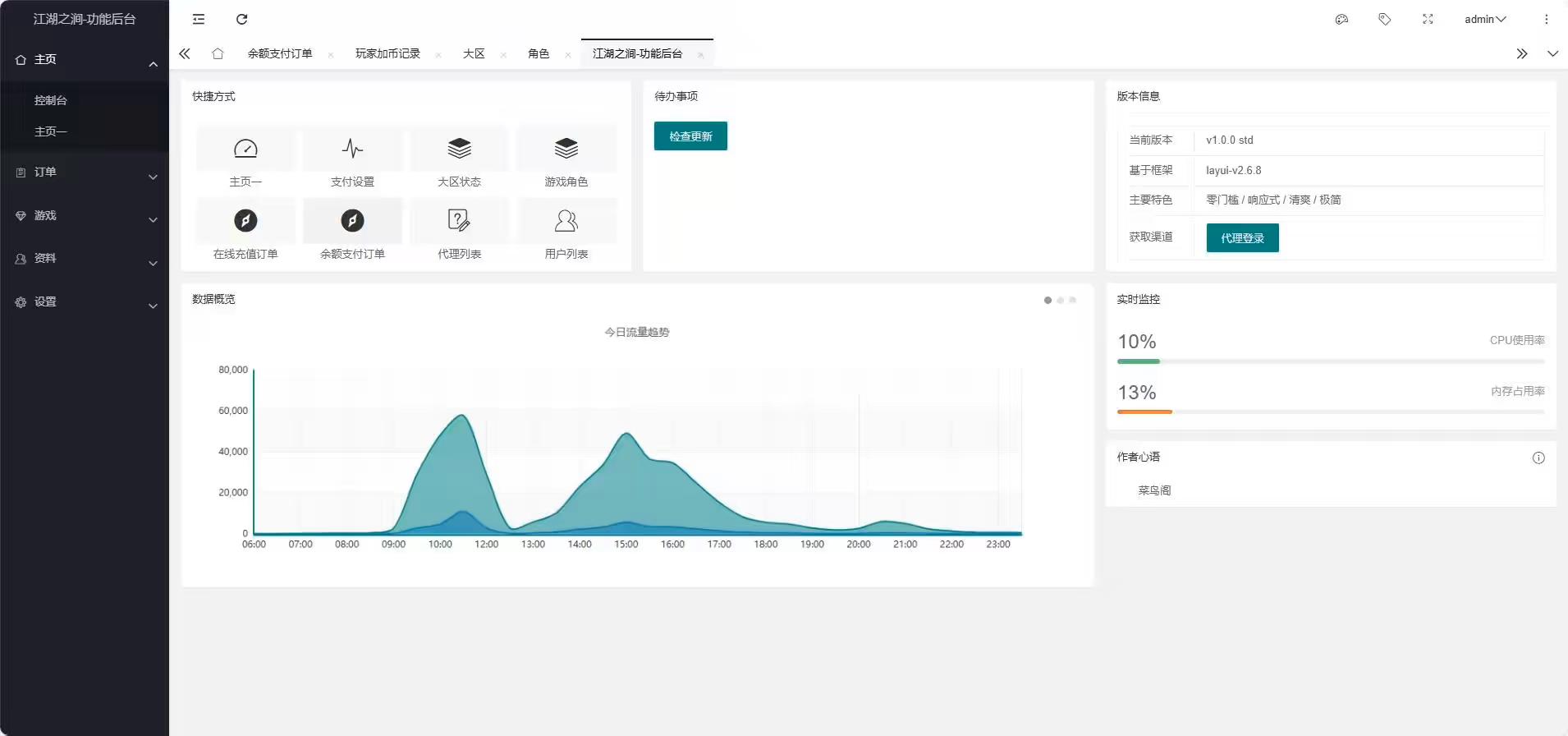Enter fullscreen using the expand icon

(1428, 19)
